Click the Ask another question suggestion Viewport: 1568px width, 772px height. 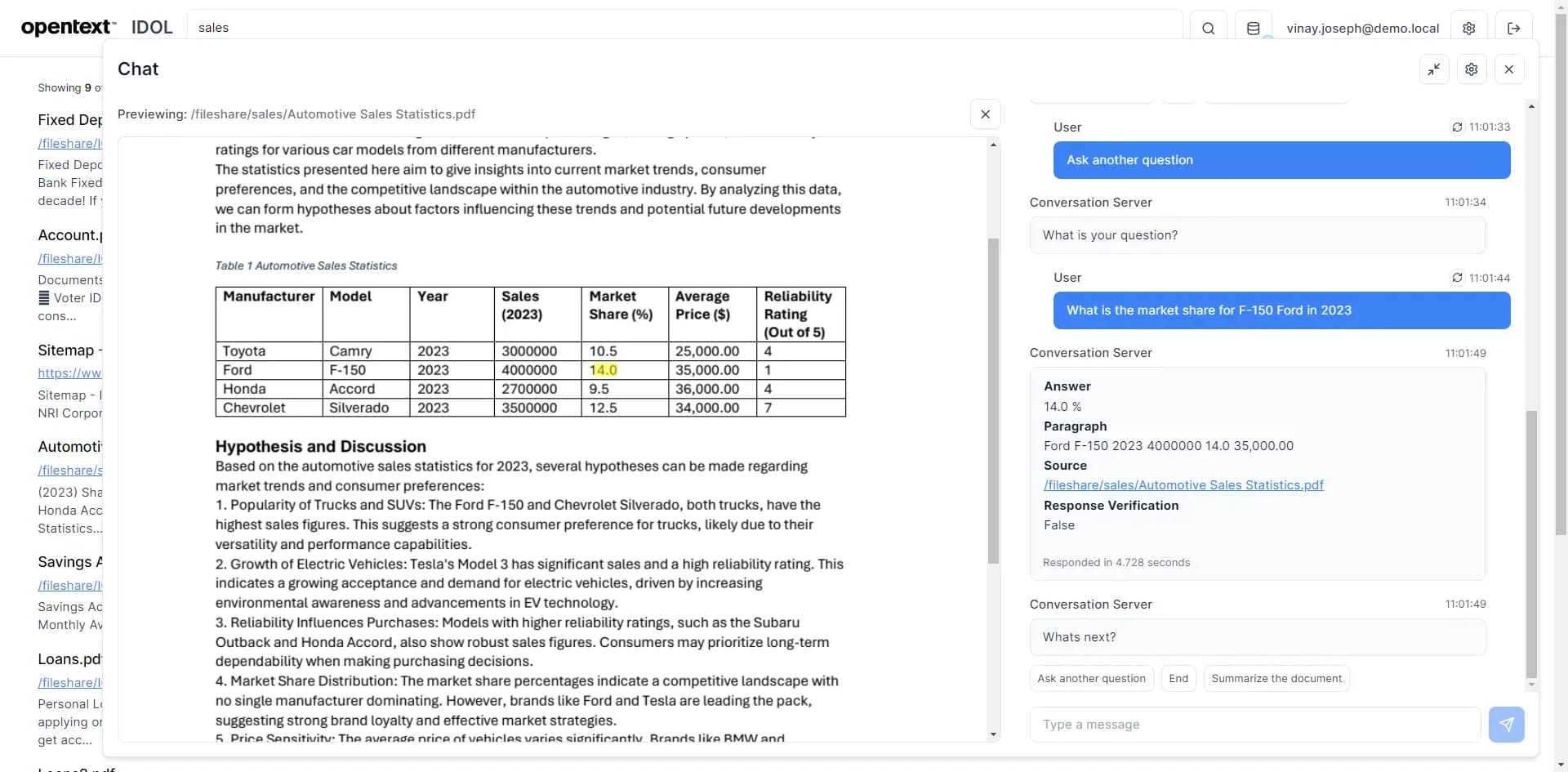coord(1092,679)
